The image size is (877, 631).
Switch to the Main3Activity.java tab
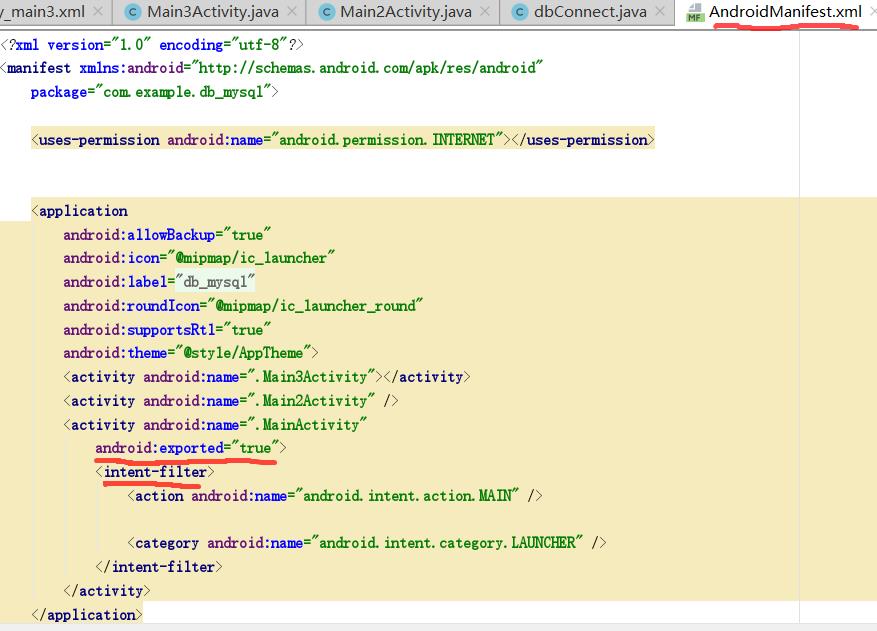click(212, 12)
